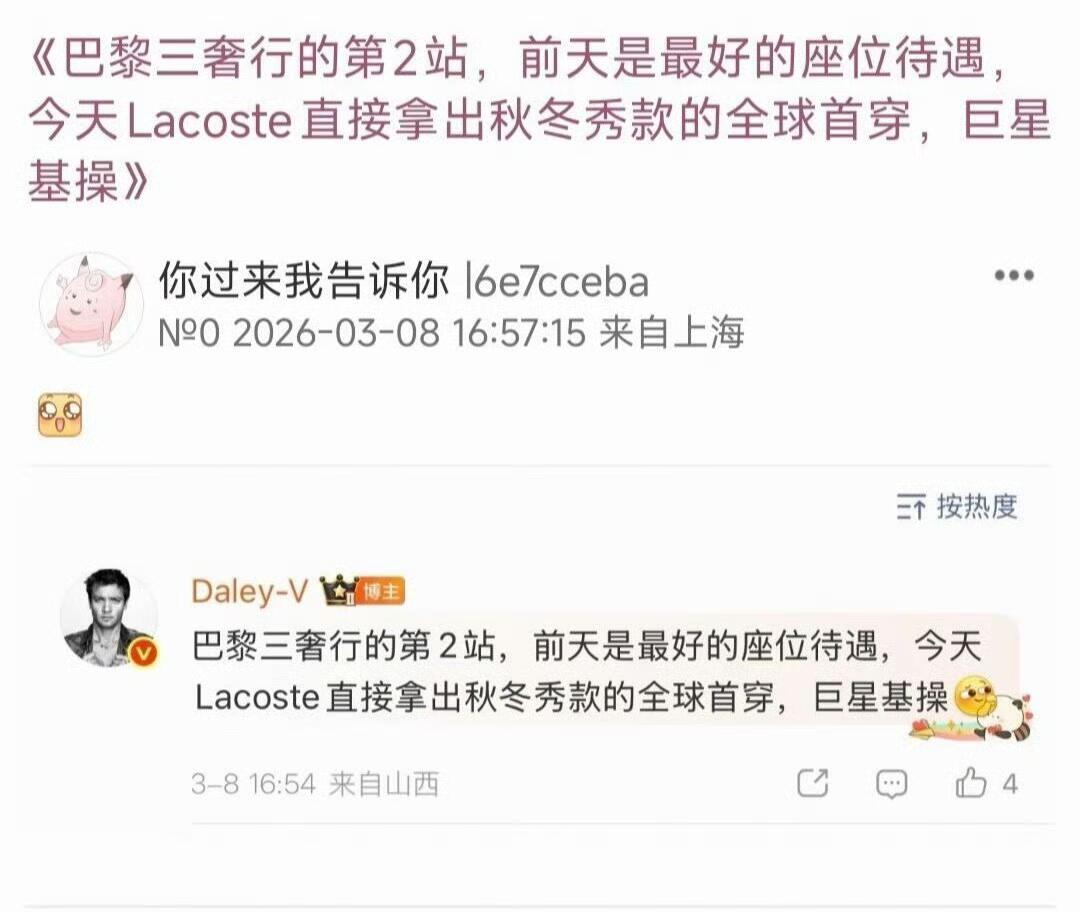Click the verified V badge on avatar

click(143, 652)
